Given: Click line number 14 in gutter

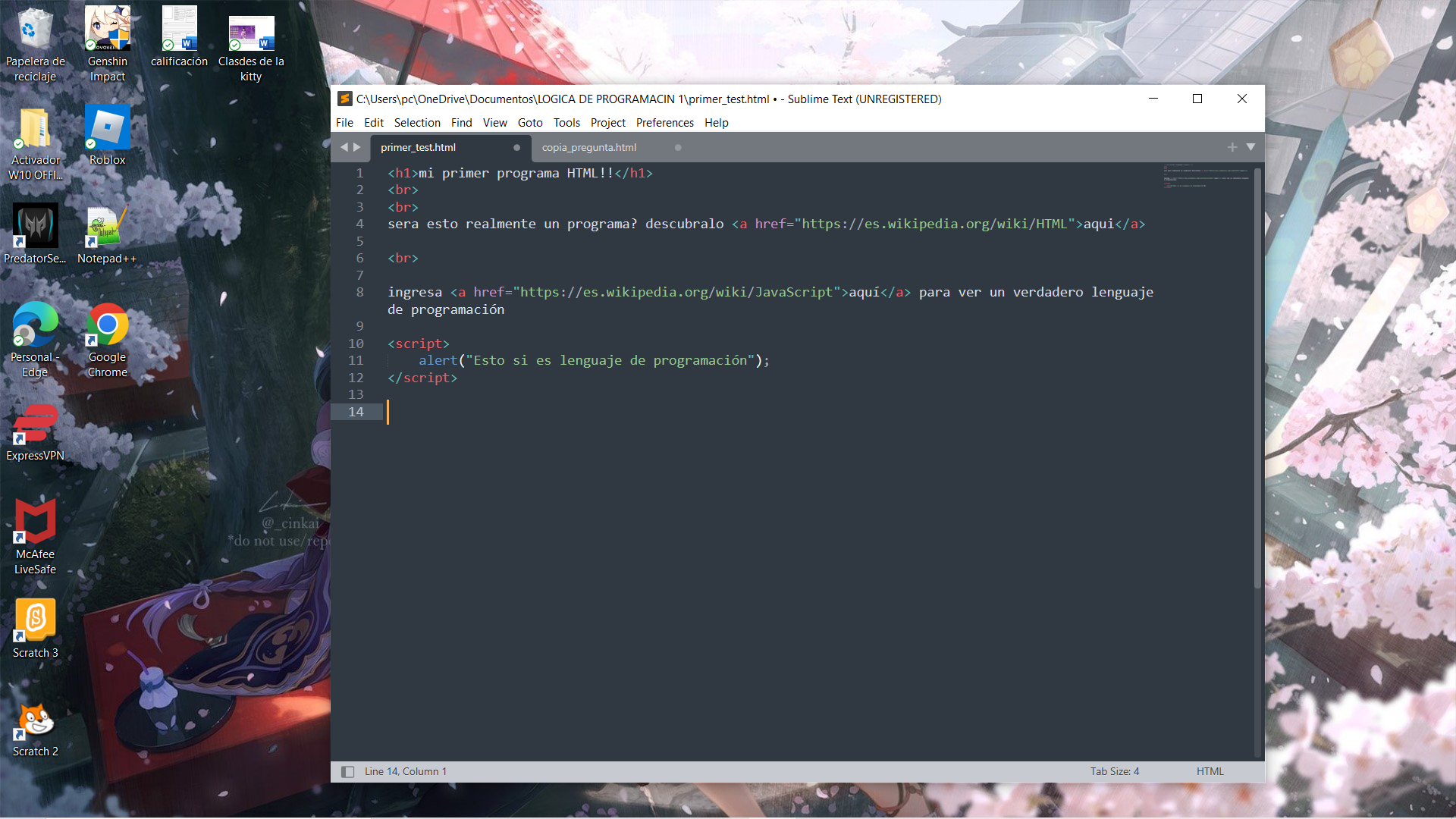Looking at the screenshot, I should (x=356, y=412).
